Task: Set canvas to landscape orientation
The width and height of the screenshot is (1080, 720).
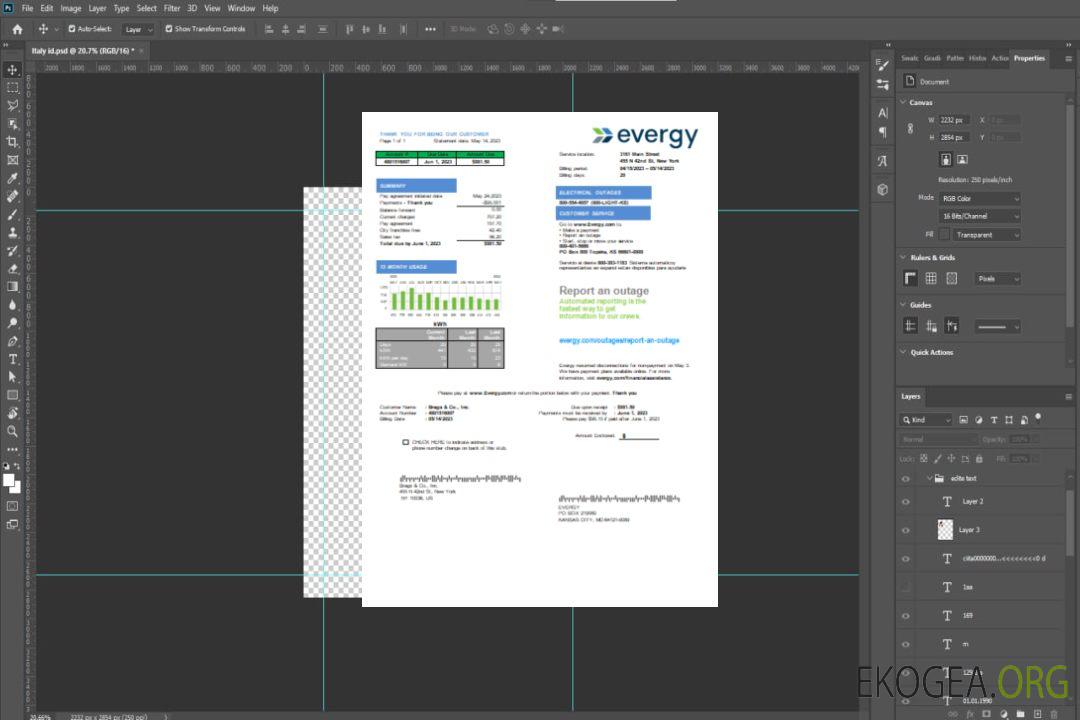Action: [x=962, y=159]
